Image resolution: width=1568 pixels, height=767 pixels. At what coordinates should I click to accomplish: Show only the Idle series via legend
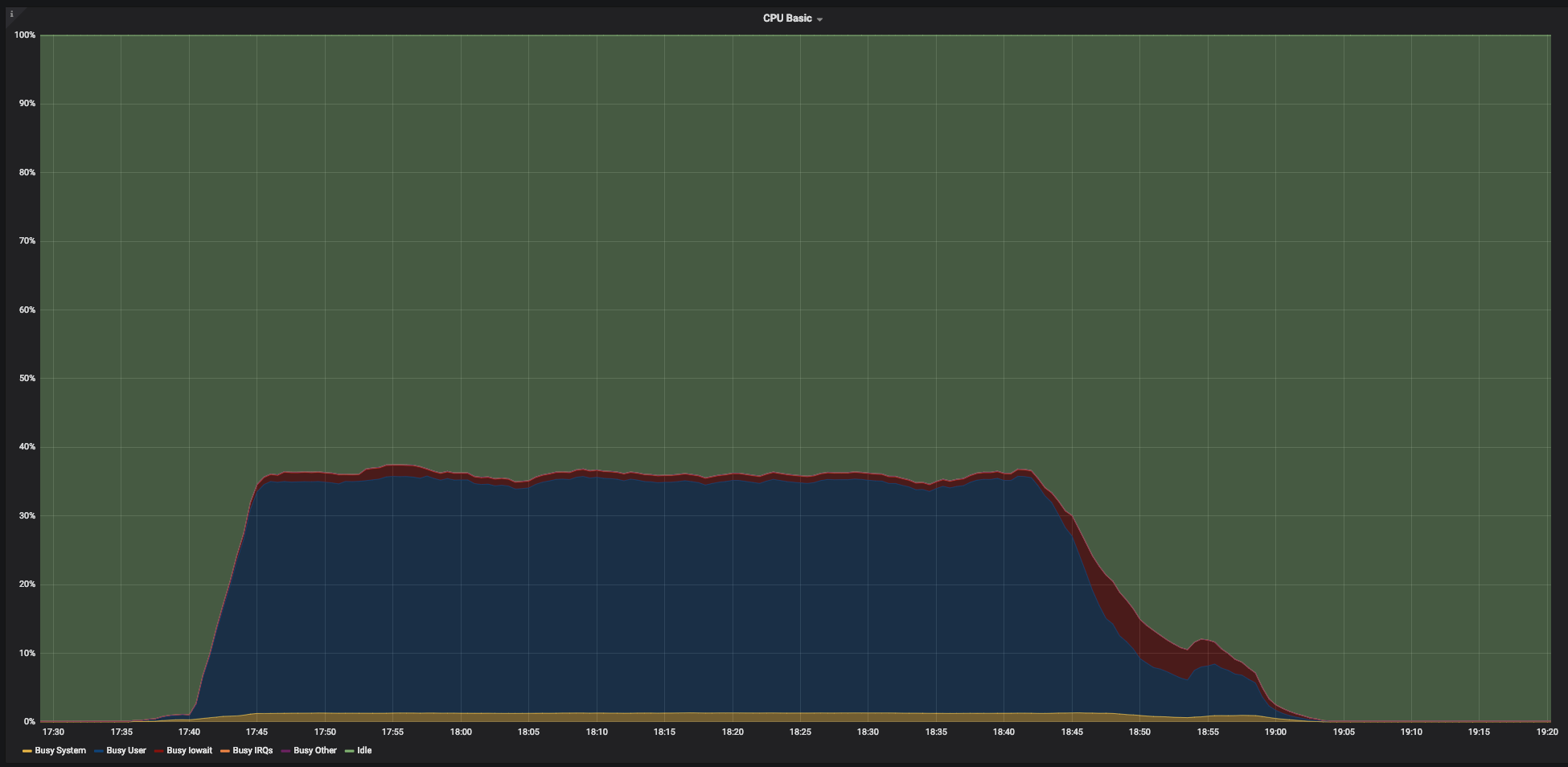click(x=364, y=751)
